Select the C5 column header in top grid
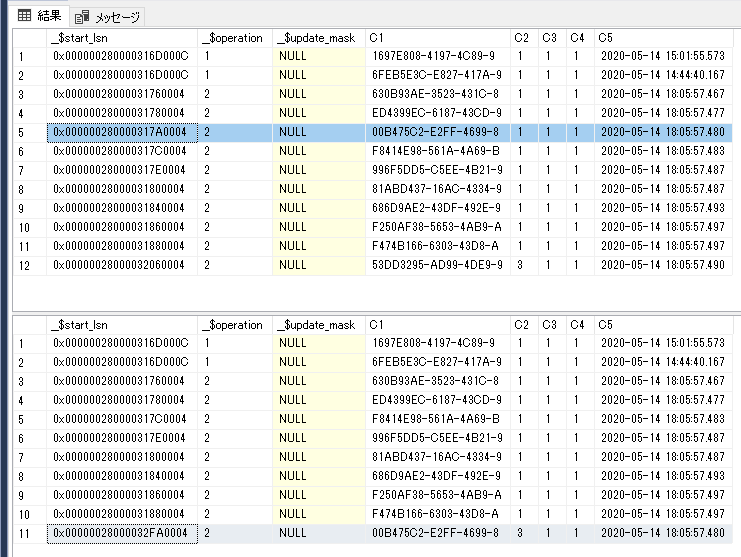 click(x=663, y=38)
